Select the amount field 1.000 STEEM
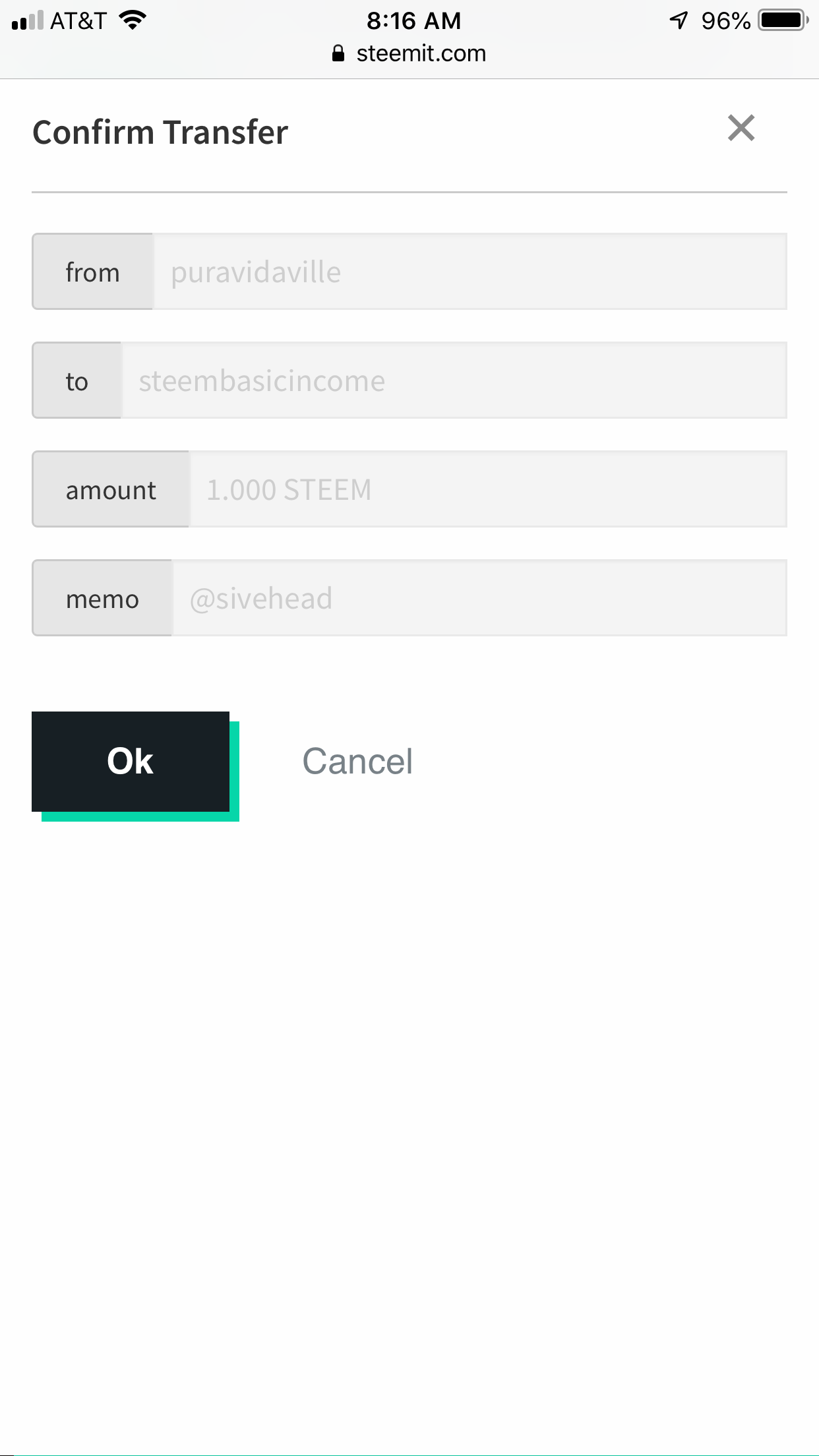819x1456 pixels. click(x=489, y=489)
